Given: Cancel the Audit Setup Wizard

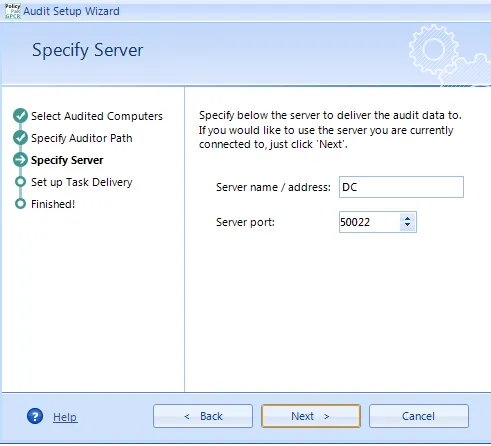Looking at the screenshot, I should point(419,416).
